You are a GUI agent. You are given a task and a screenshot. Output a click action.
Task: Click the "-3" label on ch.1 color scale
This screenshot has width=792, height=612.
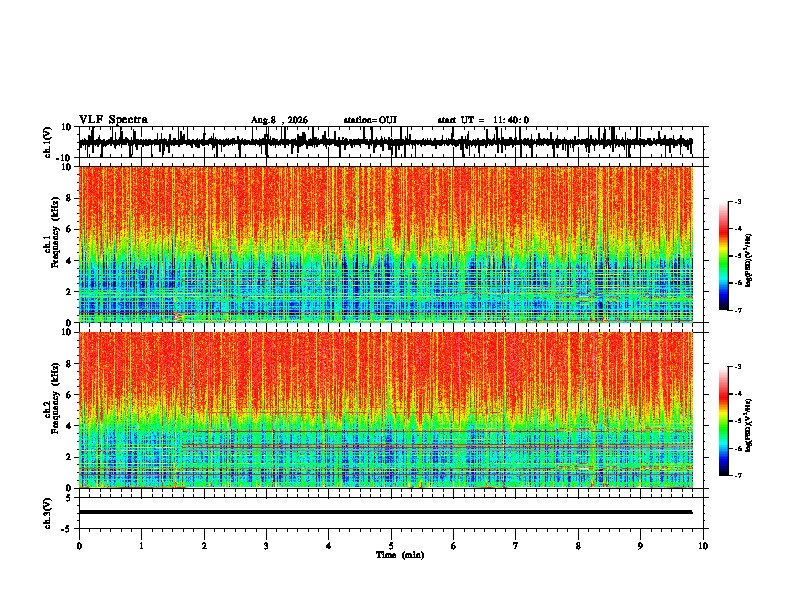tap(738, 201)
